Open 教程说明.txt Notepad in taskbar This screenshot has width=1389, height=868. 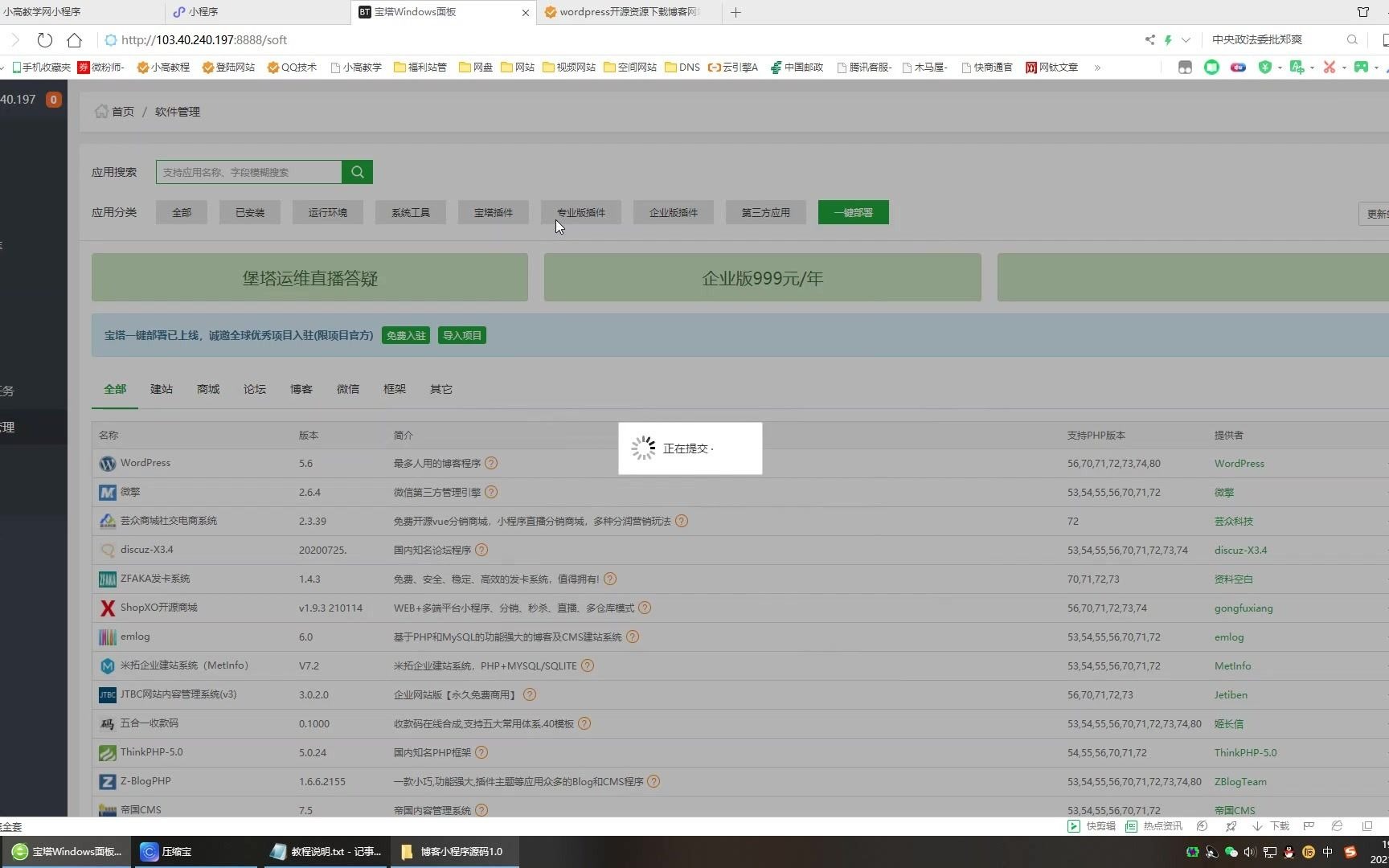click(327, 852)
